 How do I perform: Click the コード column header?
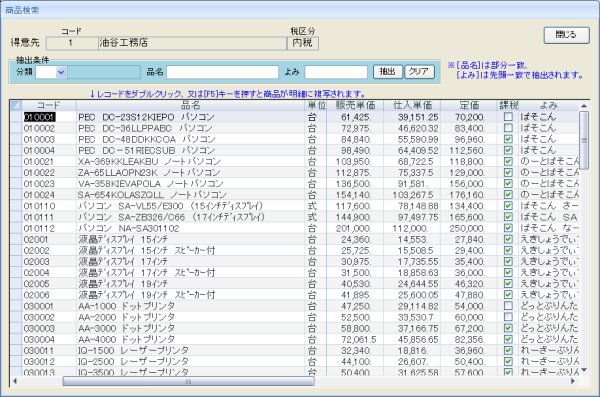(x=49, y=105)
